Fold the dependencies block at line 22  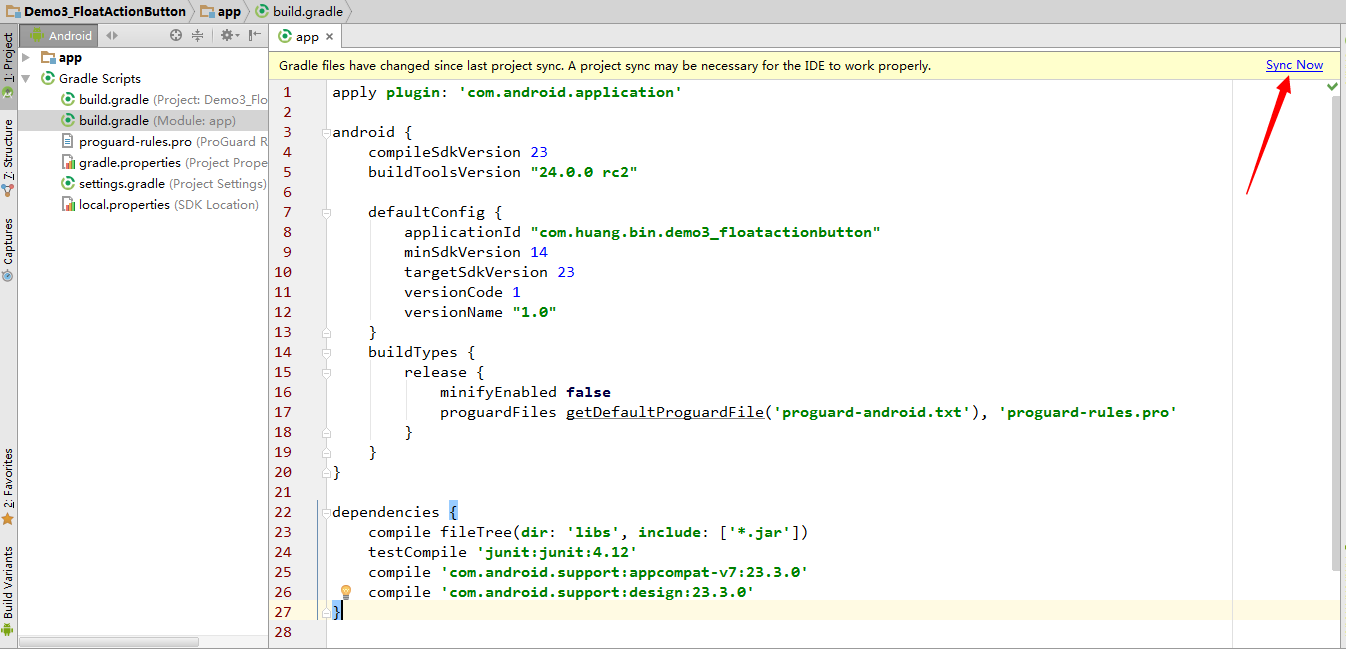326,512
